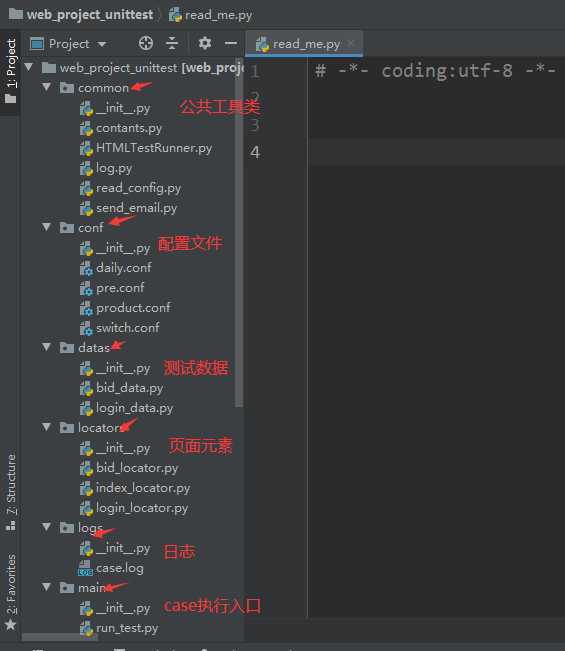Select the case.log file icon

pos(86,568)
